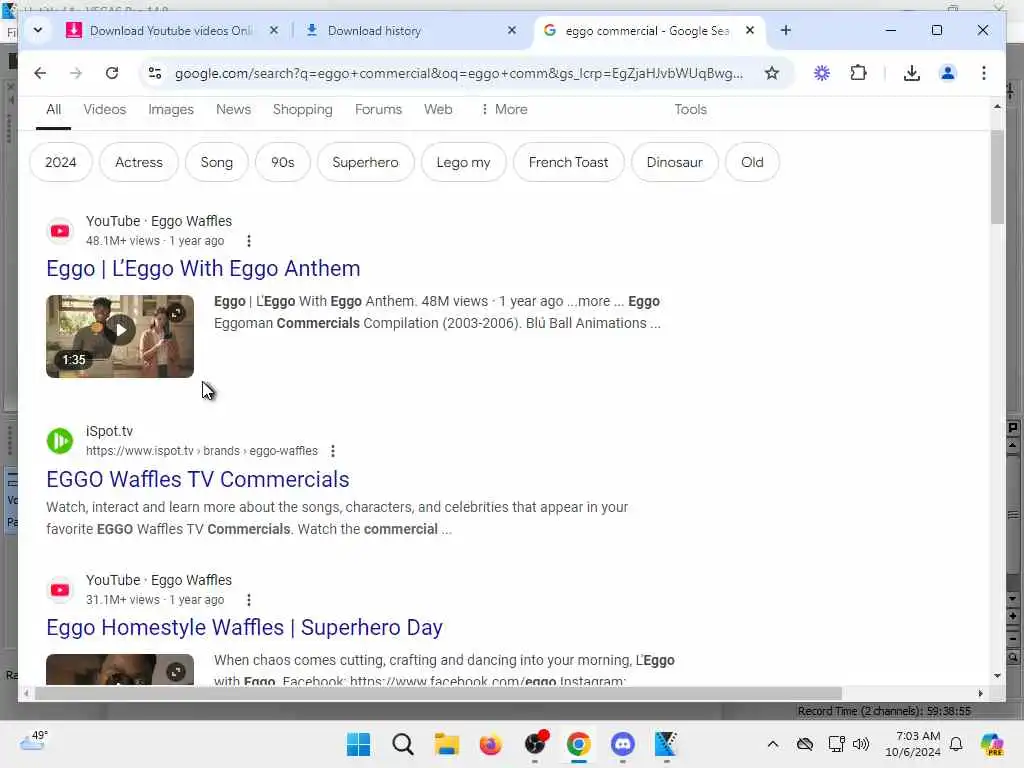Play the Superhero Day video thumbnail

click(x=120, y=669)
